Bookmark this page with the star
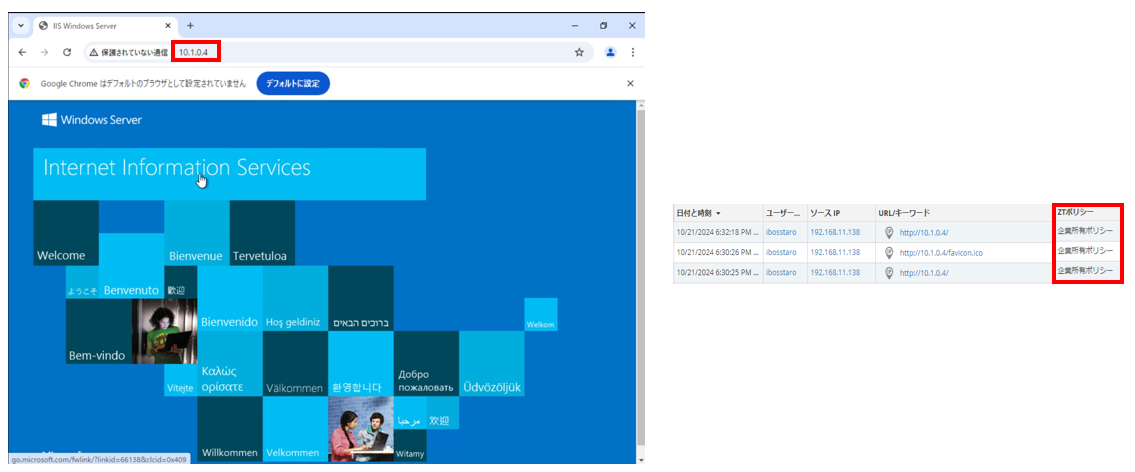The width and height of the screenshot is (1135, 472). point(579,52)
